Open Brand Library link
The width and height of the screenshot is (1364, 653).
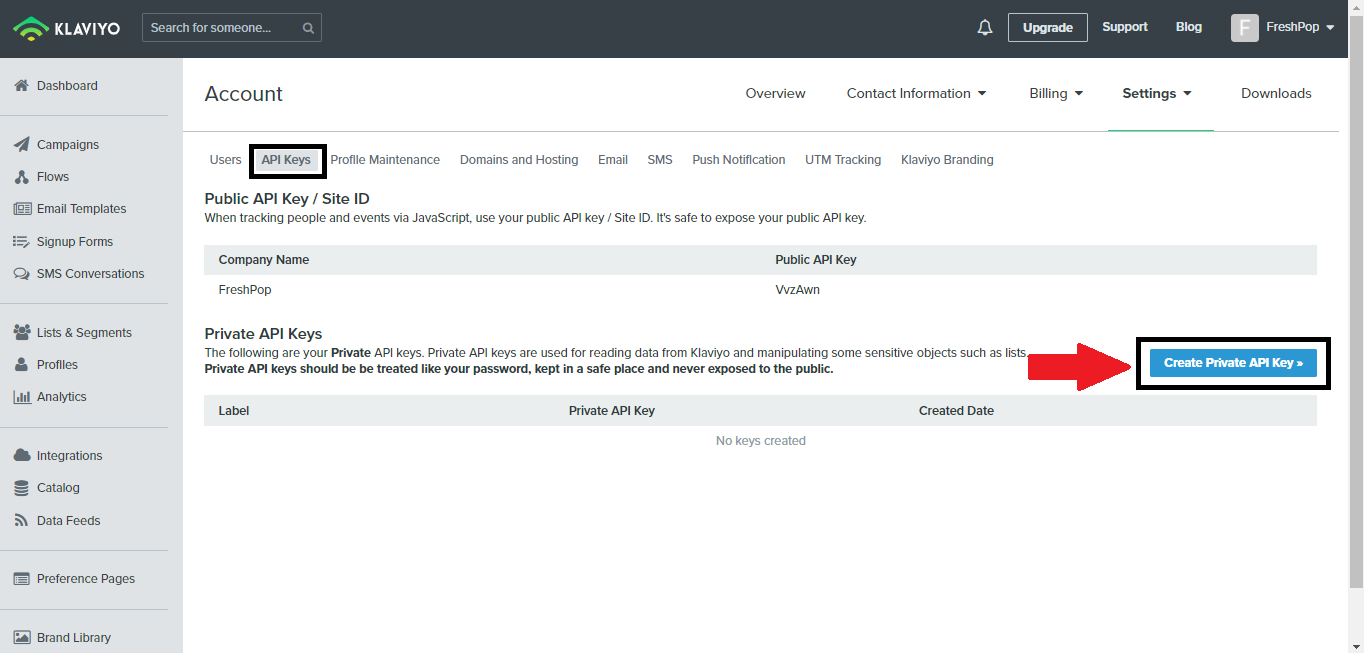click(74, 638)
